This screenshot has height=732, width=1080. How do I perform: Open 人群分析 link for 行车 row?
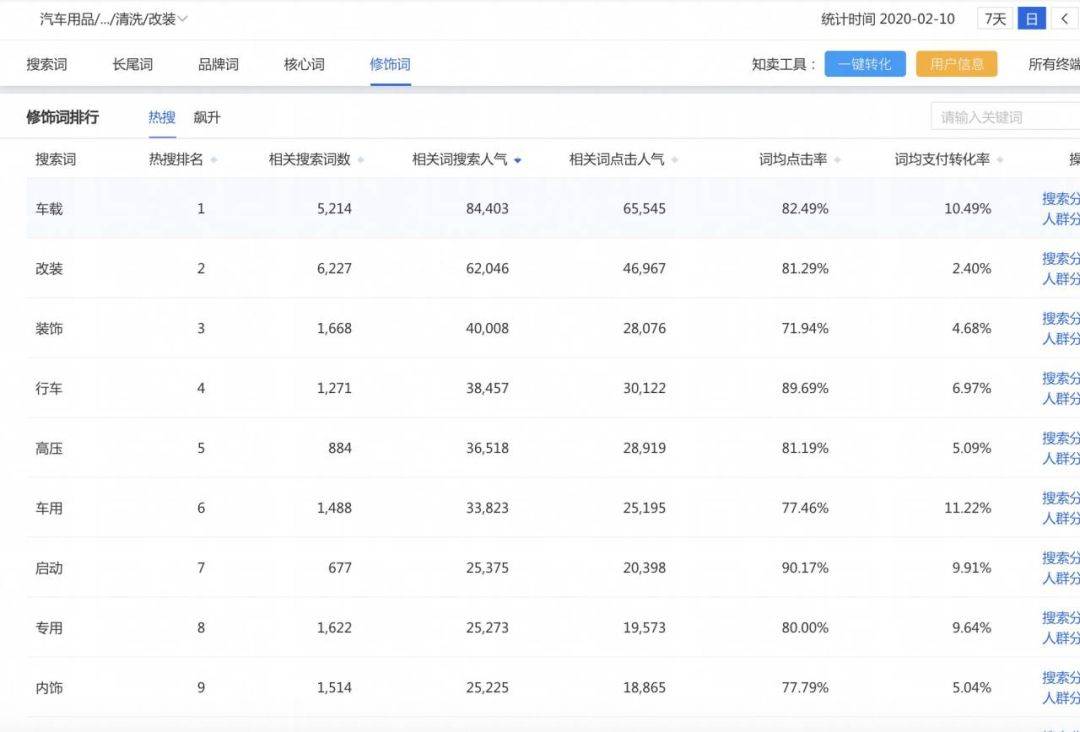click(1061, 399)
